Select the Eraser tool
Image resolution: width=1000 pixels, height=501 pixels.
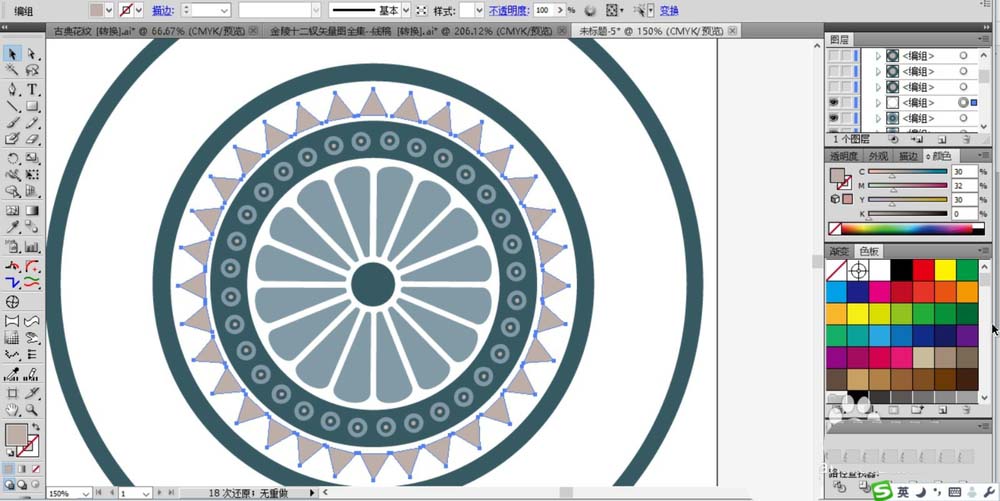(x=32, y=140)
